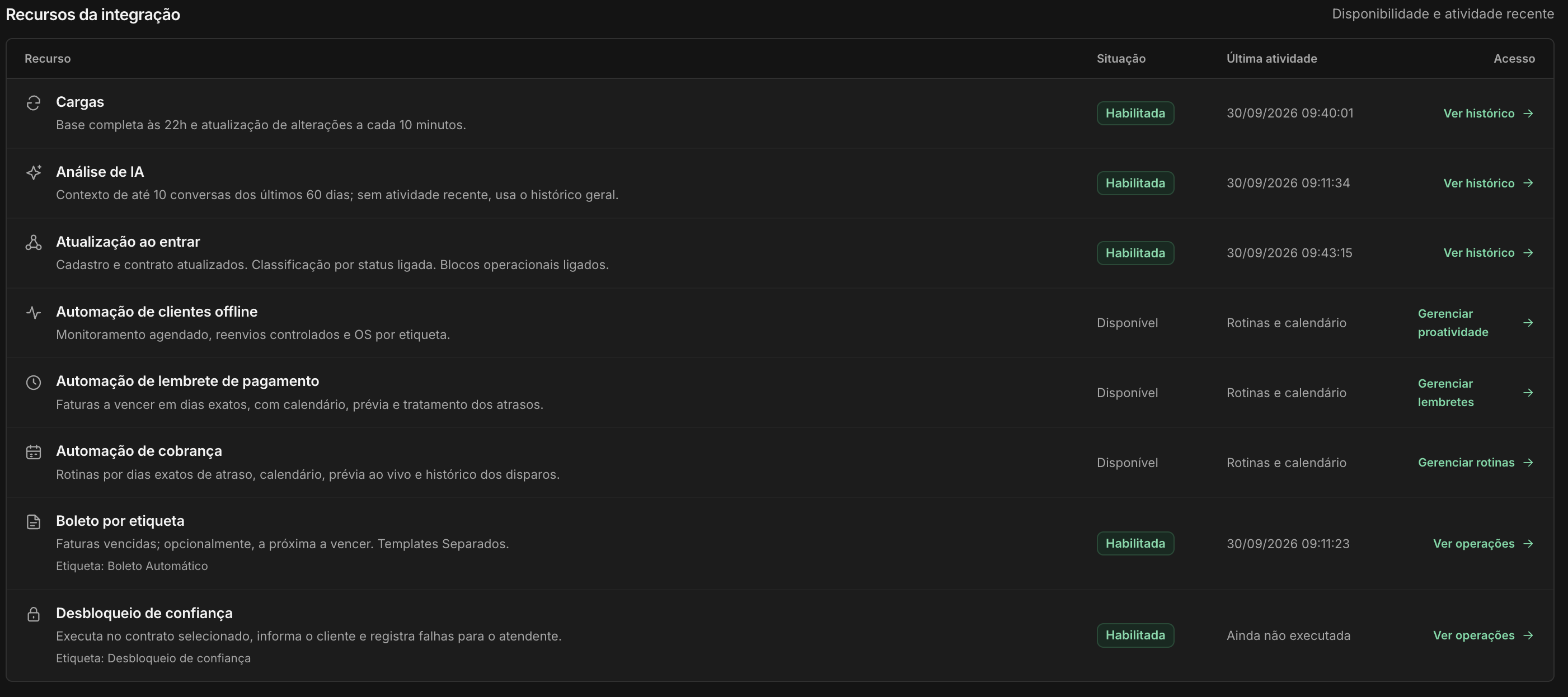Select the Boleto por etiqueta title

(120, 521)
